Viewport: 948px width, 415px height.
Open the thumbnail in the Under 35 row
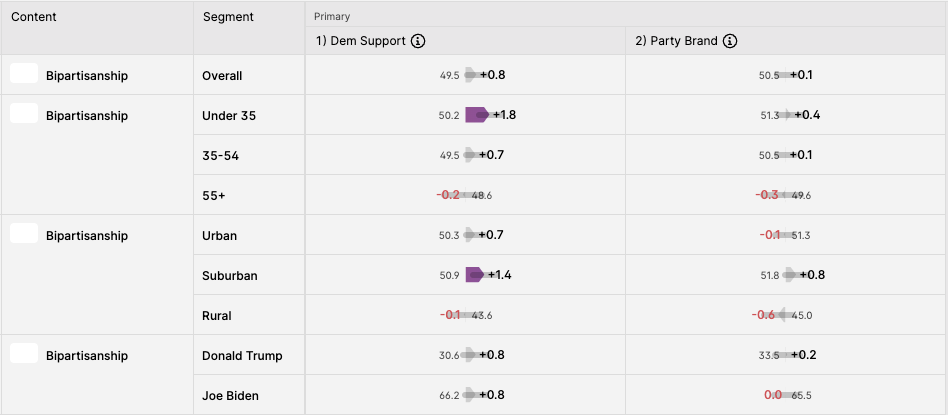24,113
